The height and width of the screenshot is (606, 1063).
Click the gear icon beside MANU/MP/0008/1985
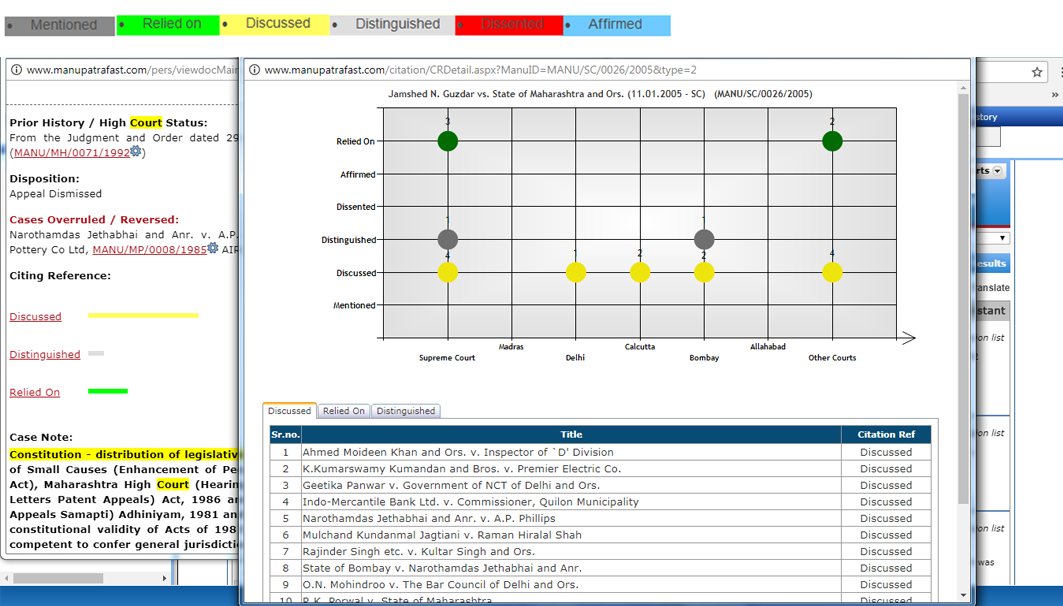coord(213,249)
